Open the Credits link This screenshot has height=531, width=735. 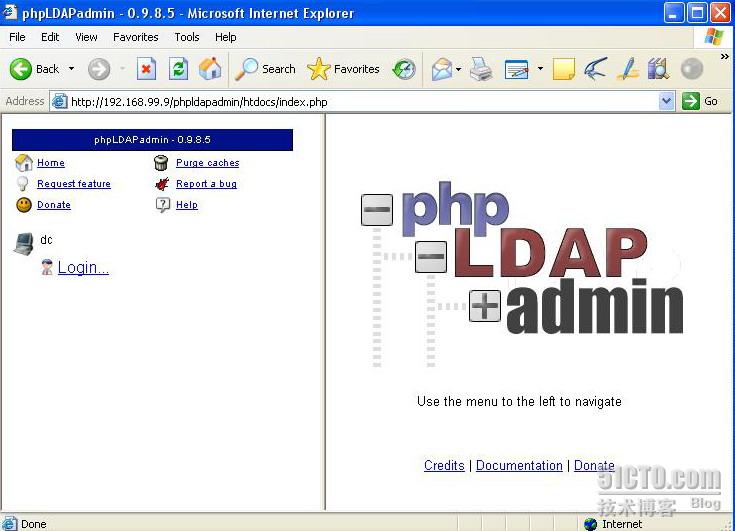tap(444, 465)
